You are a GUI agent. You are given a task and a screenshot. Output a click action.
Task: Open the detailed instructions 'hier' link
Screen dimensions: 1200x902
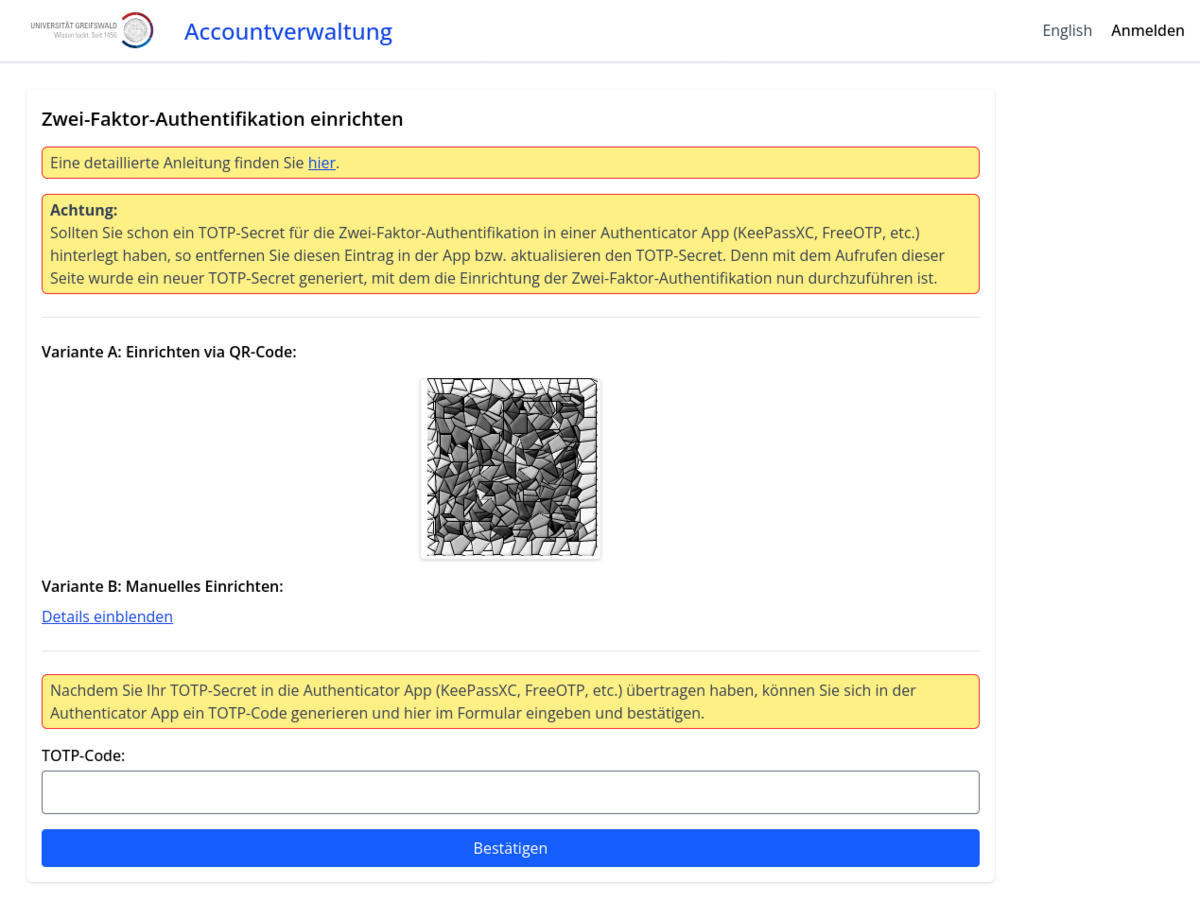click(x=321, y=162)
